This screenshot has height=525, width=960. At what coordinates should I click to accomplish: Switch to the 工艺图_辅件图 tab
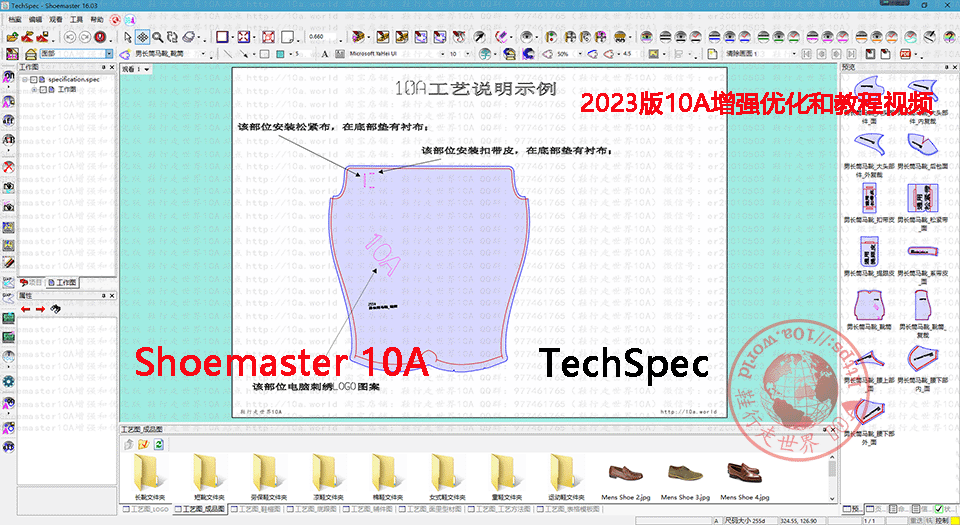point(370,509)
